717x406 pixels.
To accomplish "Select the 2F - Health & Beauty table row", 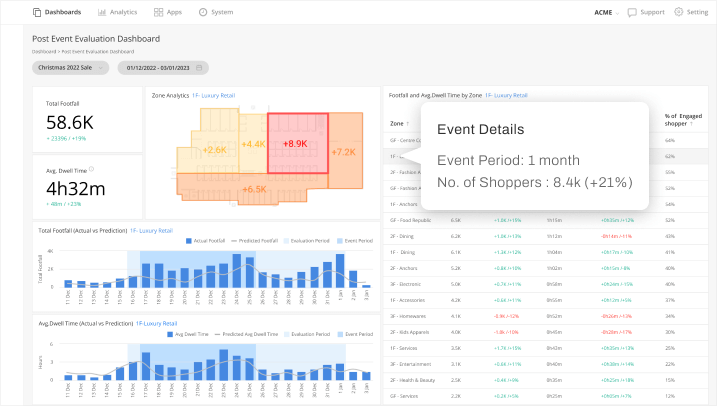I will (546, 380).
